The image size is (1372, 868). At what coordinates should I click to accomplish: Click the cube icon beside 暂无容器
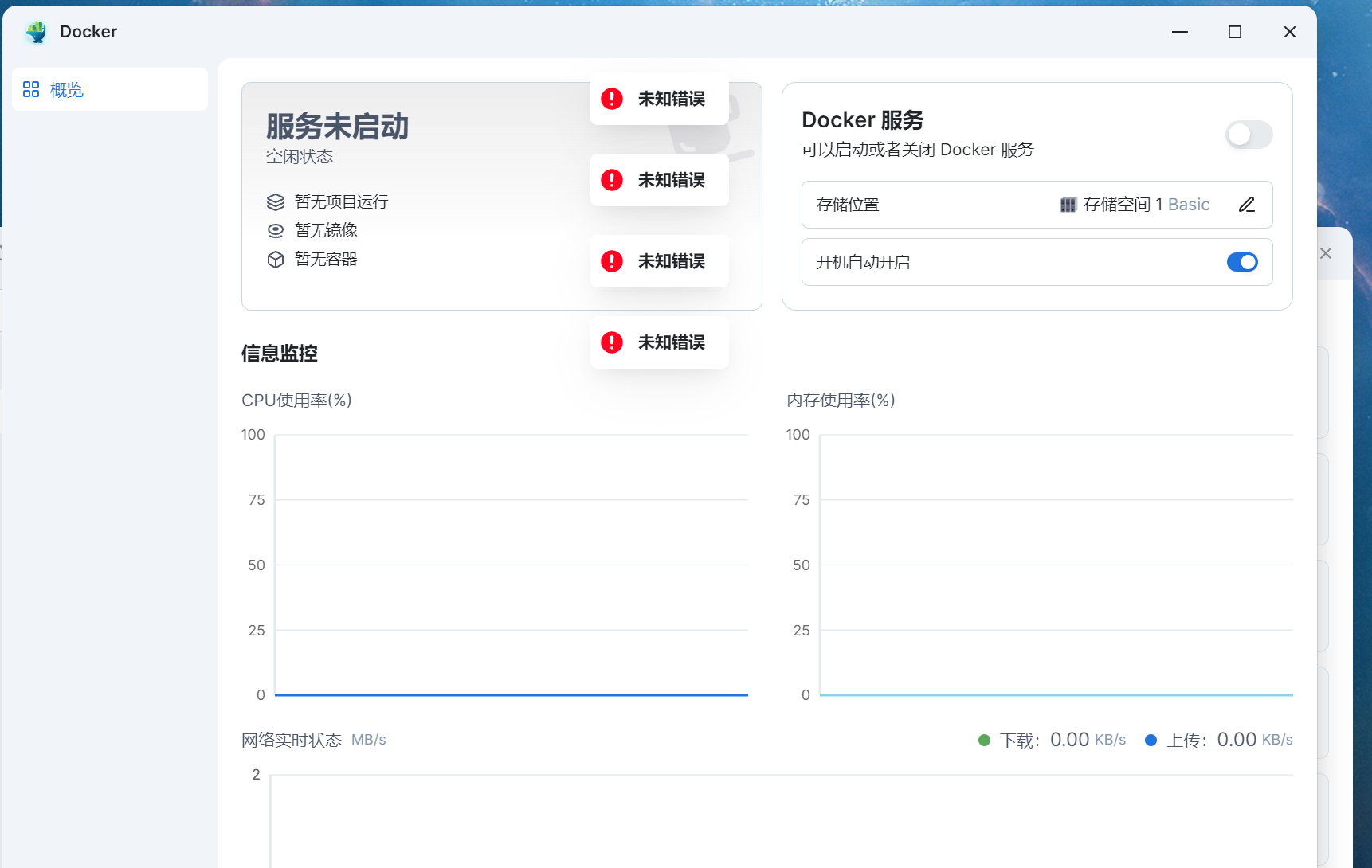click(275, 259)
